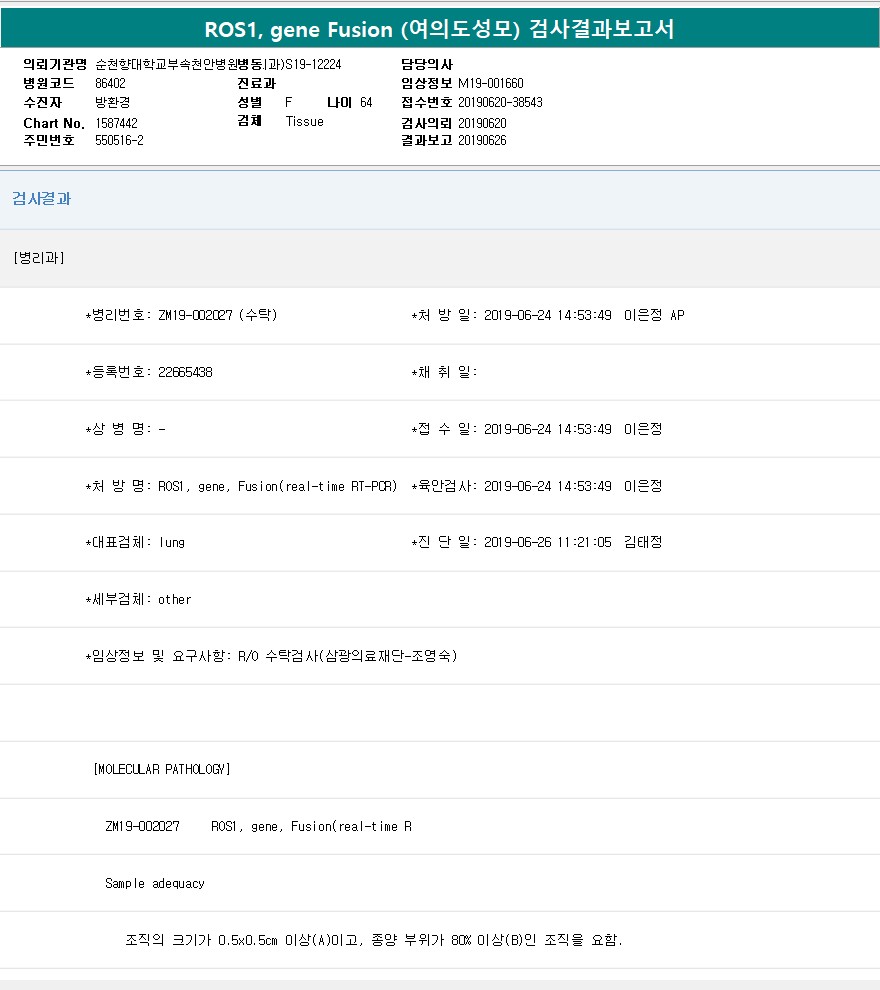Image resolution: width=880 pixels, height=990 pixels.
Task: Select the 검사결과 section heading
Action: tap(42, 199)
